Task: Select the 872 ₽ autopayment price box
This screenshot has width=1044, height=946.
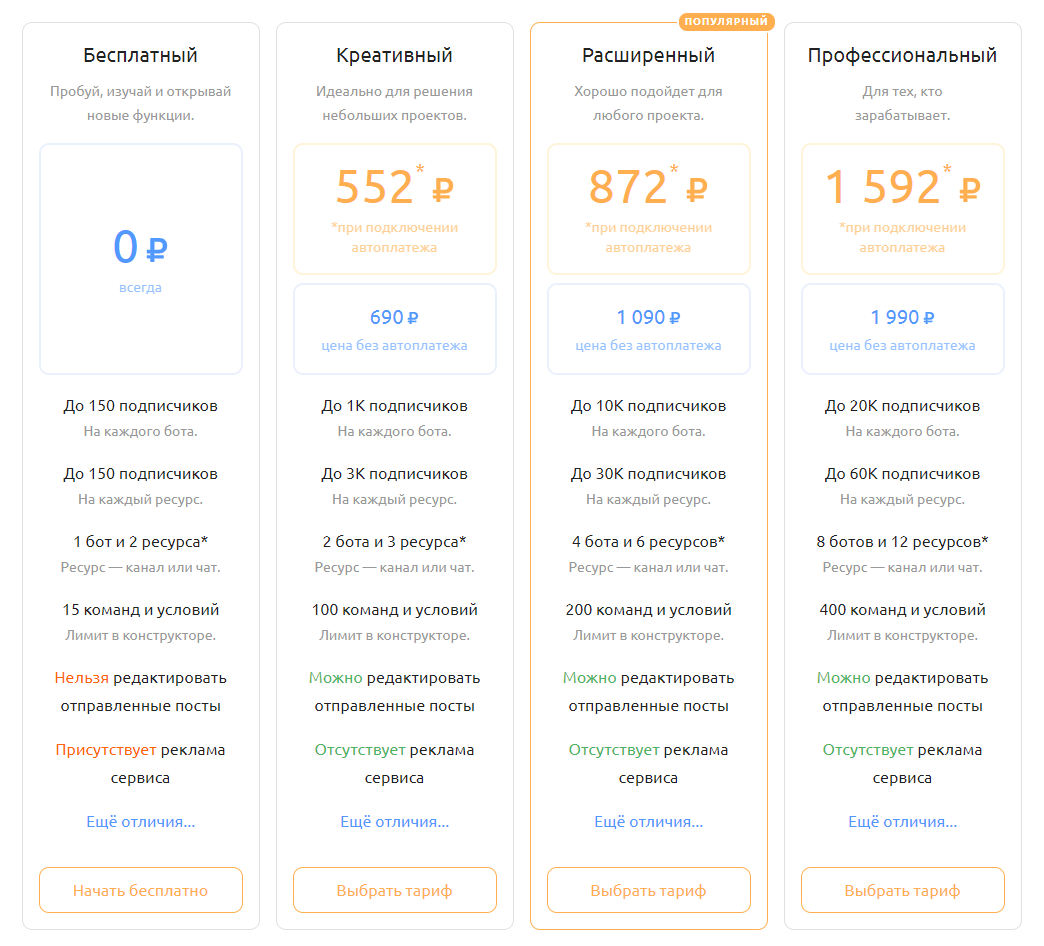Action: point(649,209)
